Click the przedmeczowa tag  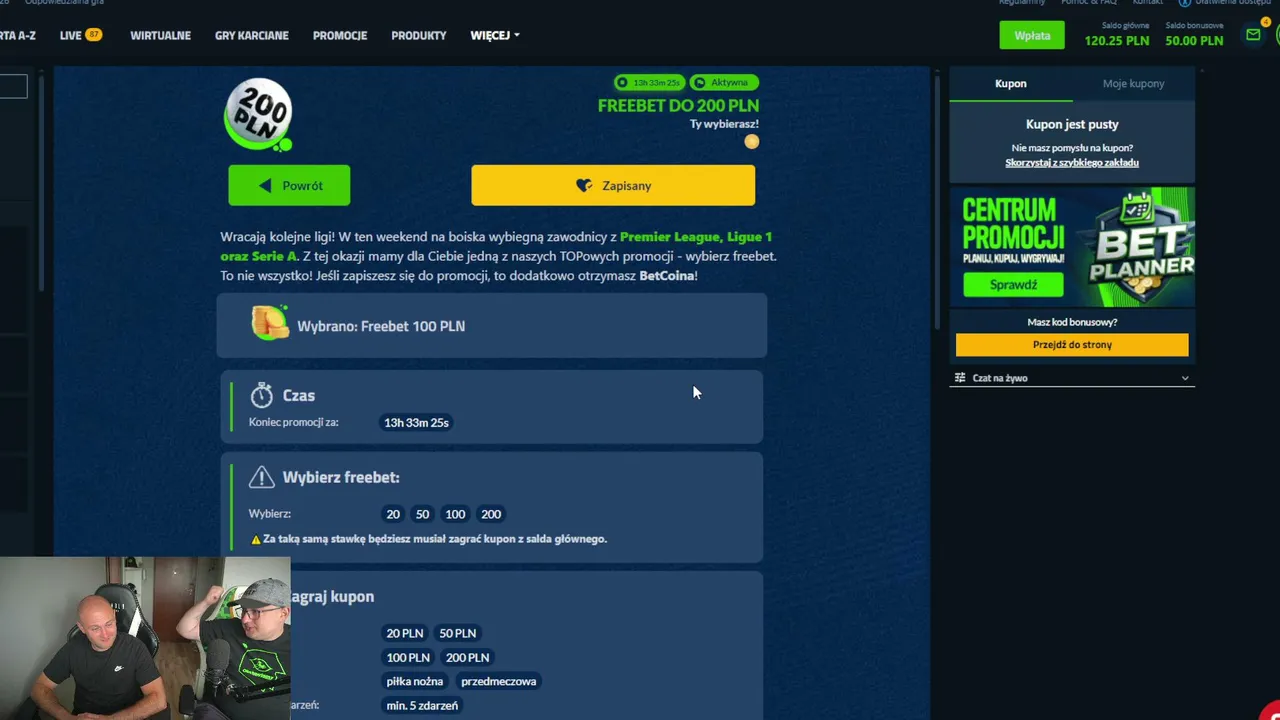[x=499, y=681]
